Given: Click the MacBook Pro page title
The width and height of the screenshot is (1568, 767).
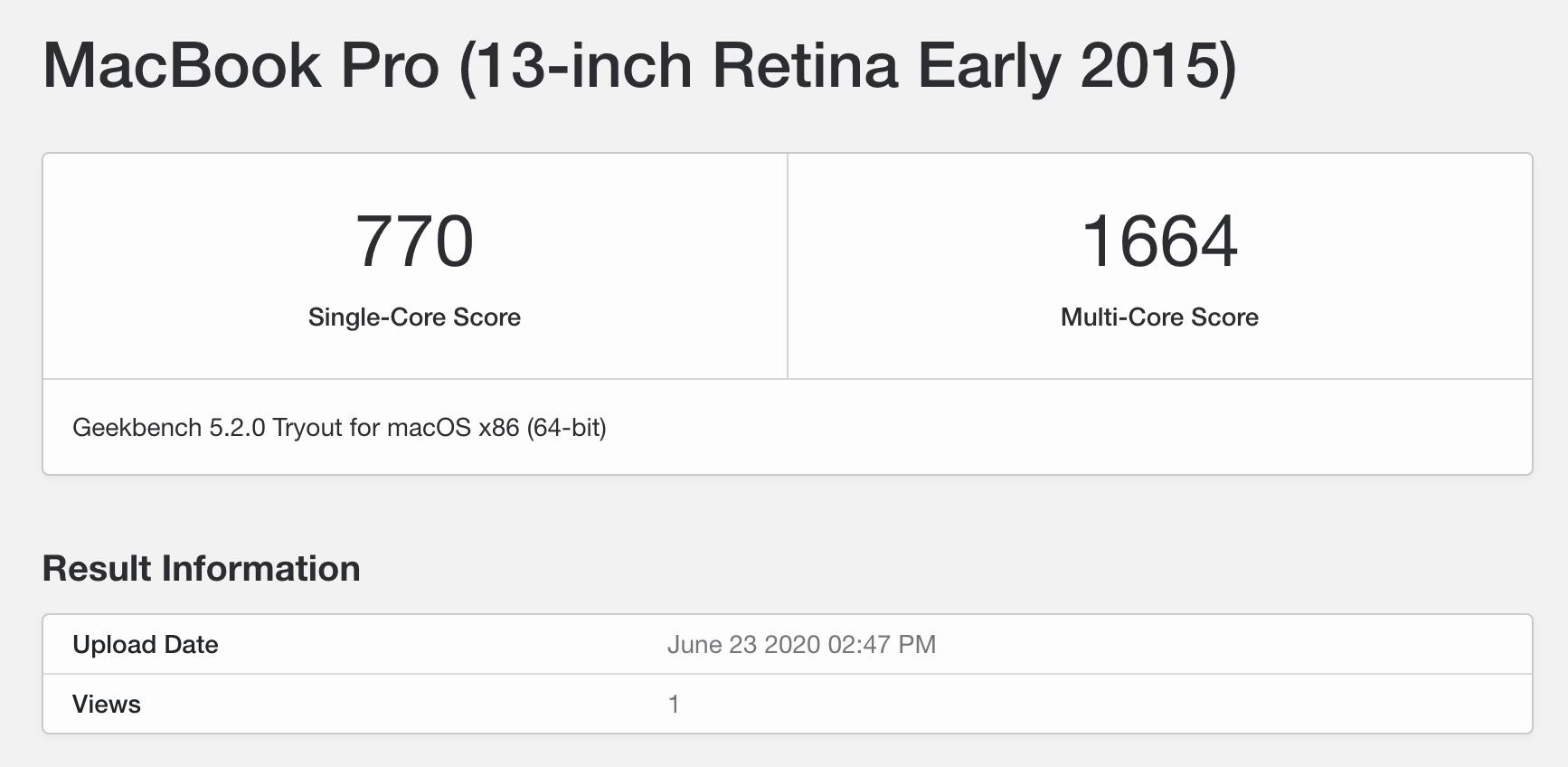Looking at the screenshot, I should click(x=638, y=66).
